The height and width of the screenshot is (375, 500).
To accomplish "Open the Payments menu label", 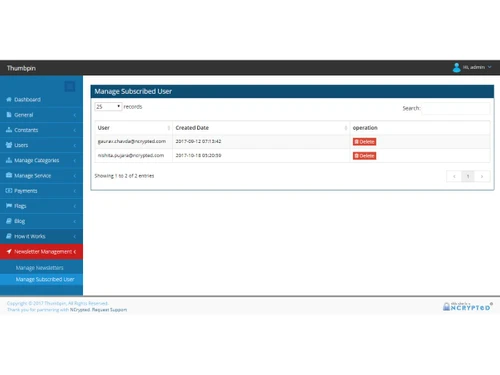I will click(26, 191).
